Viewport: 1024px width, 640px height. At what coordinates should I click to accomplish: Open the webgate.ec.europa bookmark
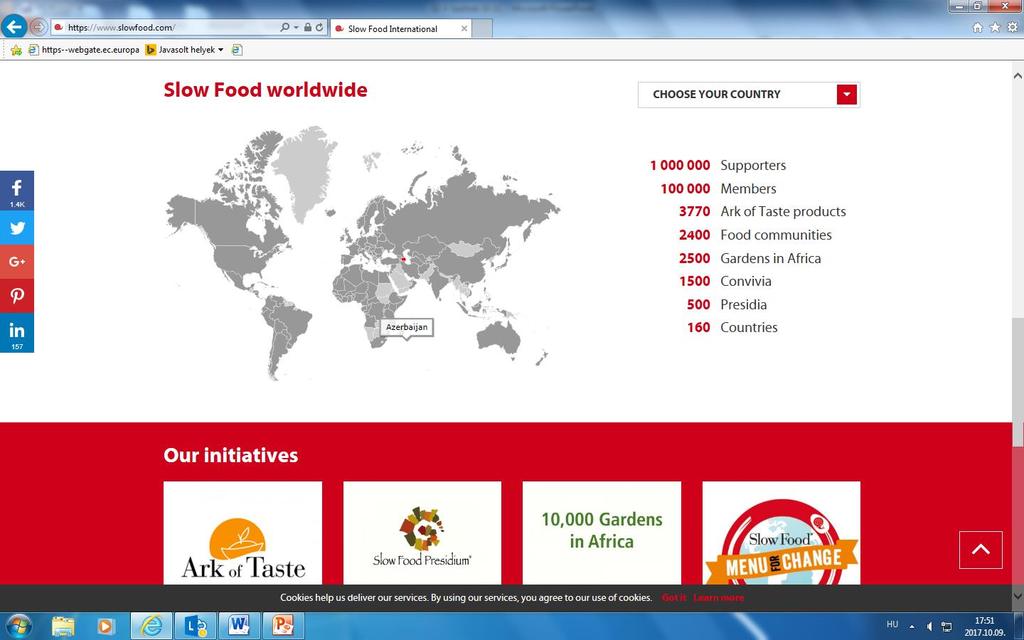click(x=84, y=50)
